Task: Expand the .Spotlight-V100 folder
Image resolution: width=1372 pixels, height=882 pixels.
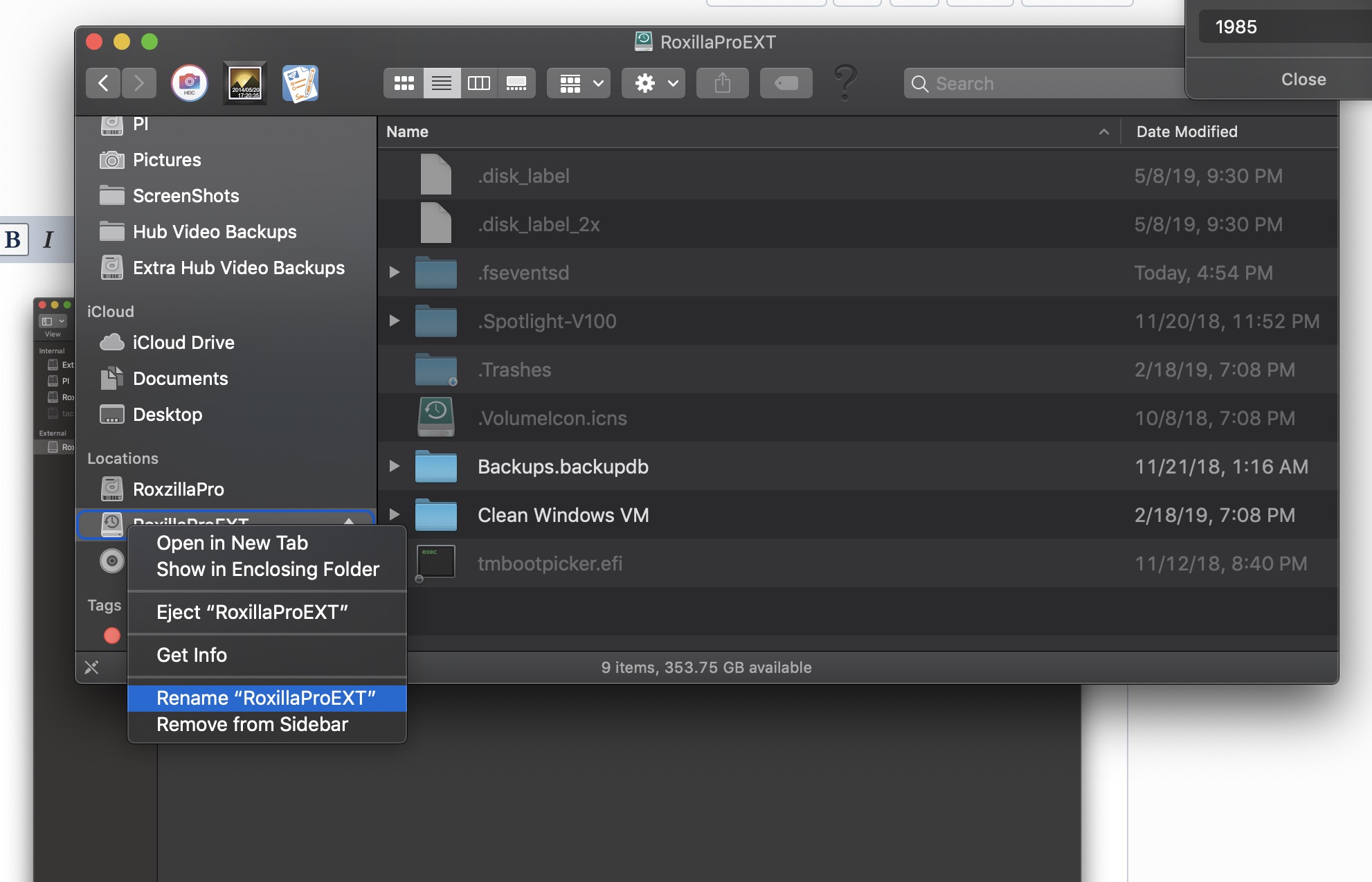Action: coord(394,321)
